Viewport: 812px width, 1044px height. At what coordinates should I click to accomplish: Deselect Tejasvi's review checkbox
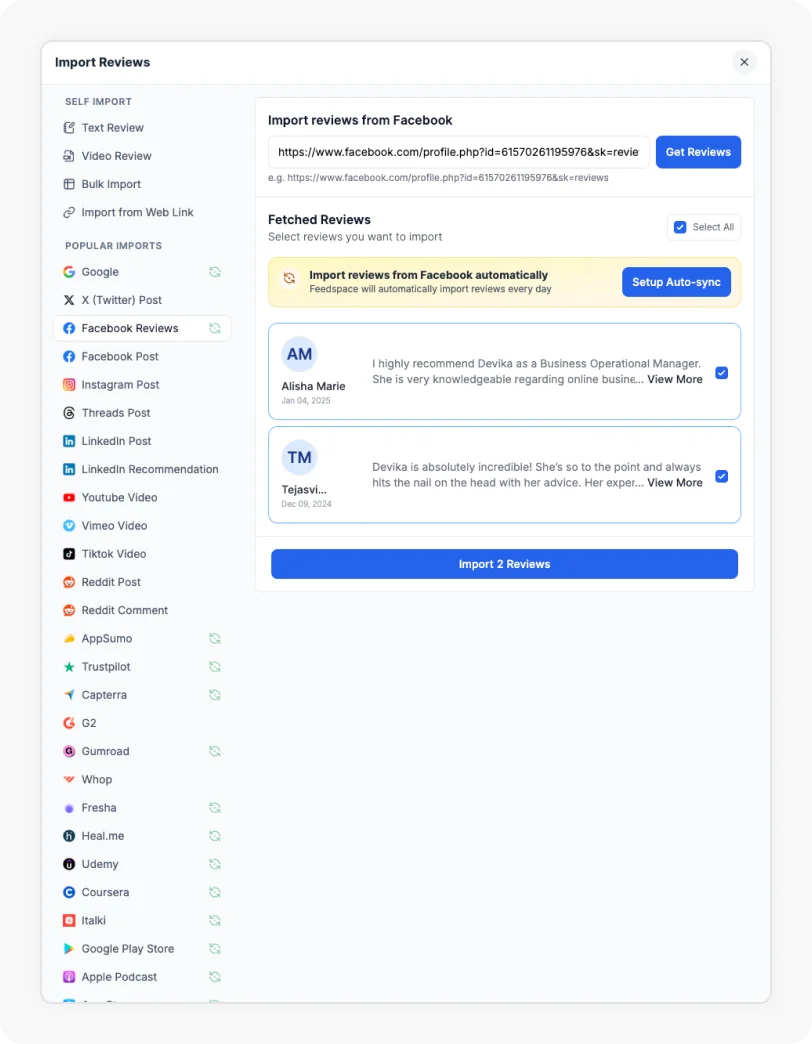(722, 476)
